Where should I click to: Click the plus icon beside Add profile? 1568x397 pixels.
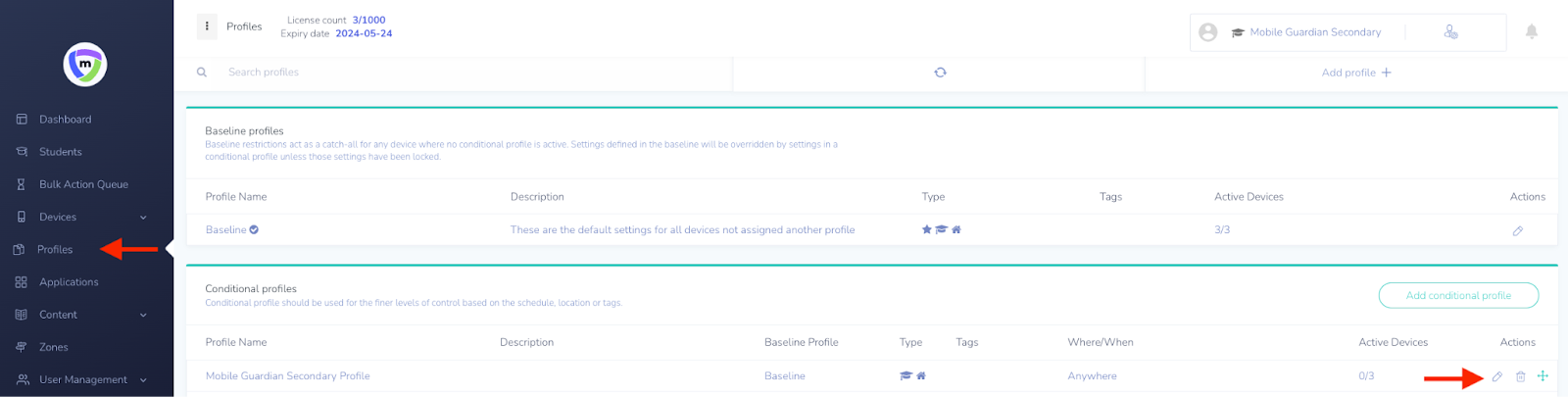pos(1386,73)
